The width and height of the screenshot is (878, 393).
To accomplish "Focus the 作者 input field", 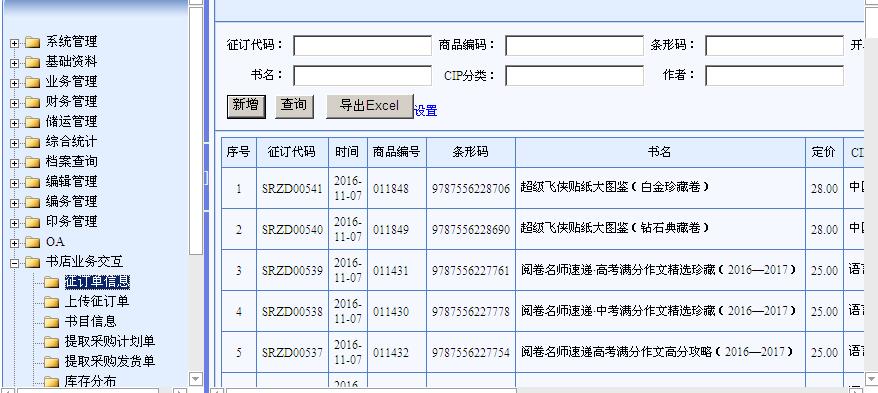I will tap(774, 76).
